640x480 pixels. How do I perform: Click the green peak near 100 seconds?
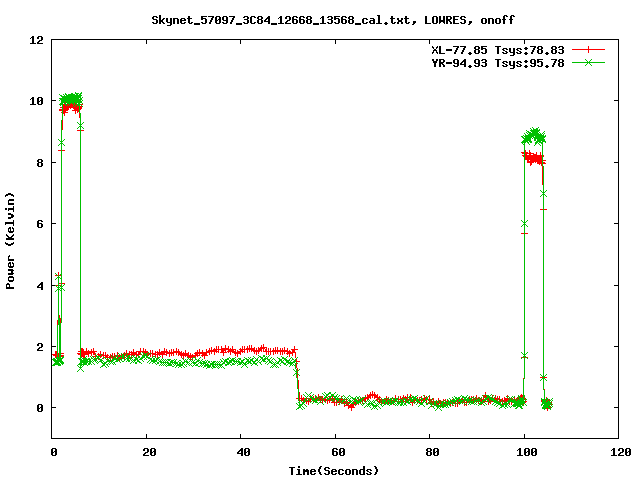(x=534, y=136)
